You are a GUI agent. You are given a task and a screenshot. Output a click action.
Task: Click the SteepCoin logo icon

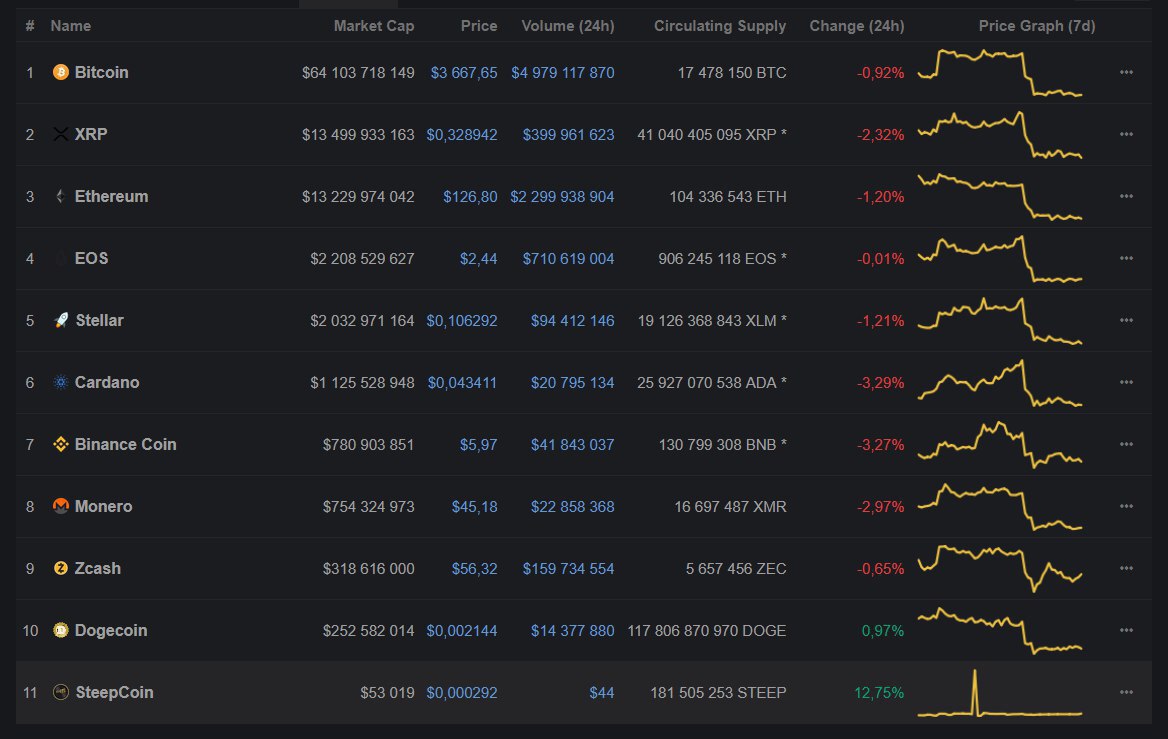coord(61,692)
